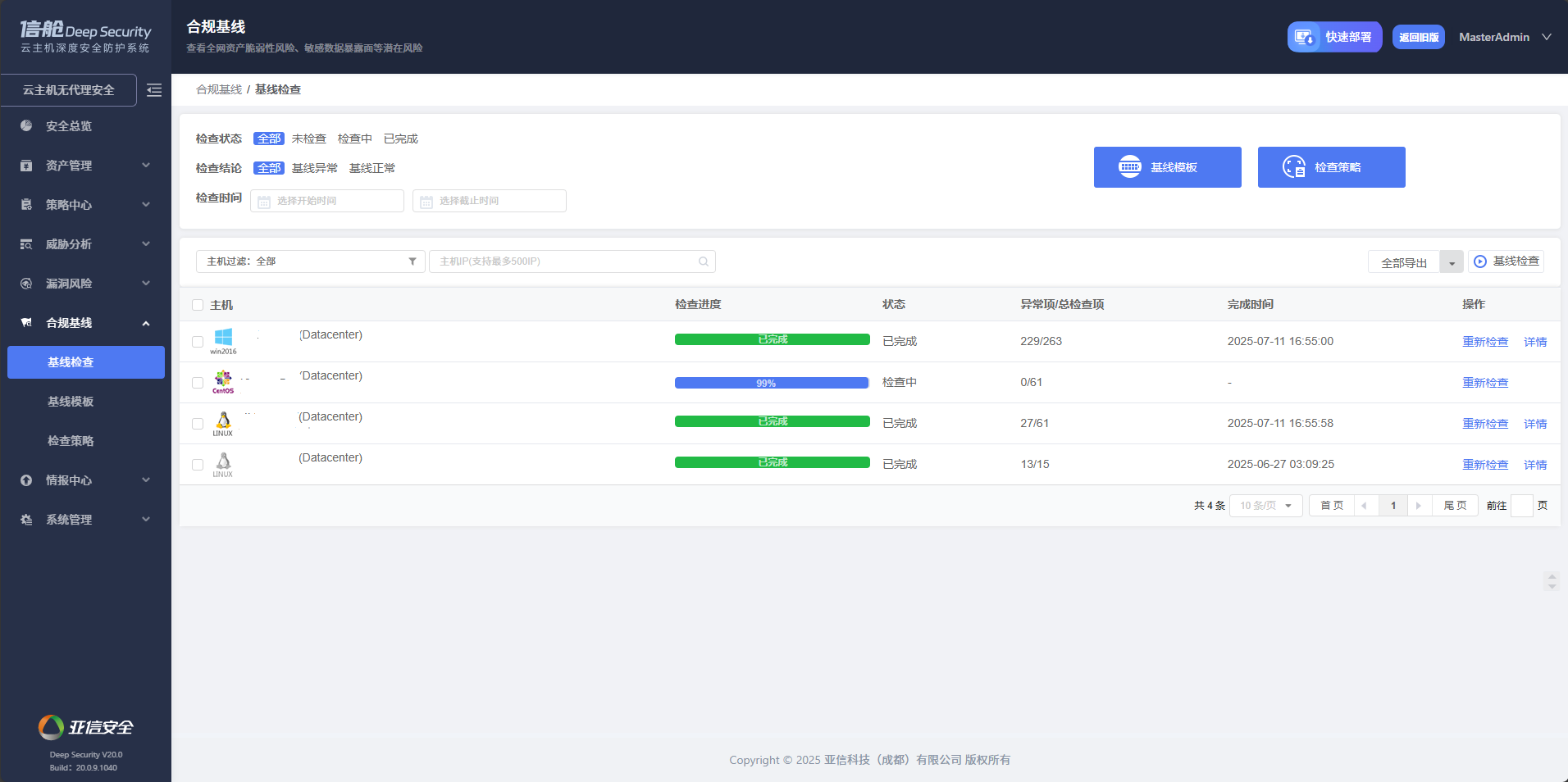This screenshot has width=1568, height=782.
Task: Check the win2016 host row checkbox
Action: pos(198,342)
